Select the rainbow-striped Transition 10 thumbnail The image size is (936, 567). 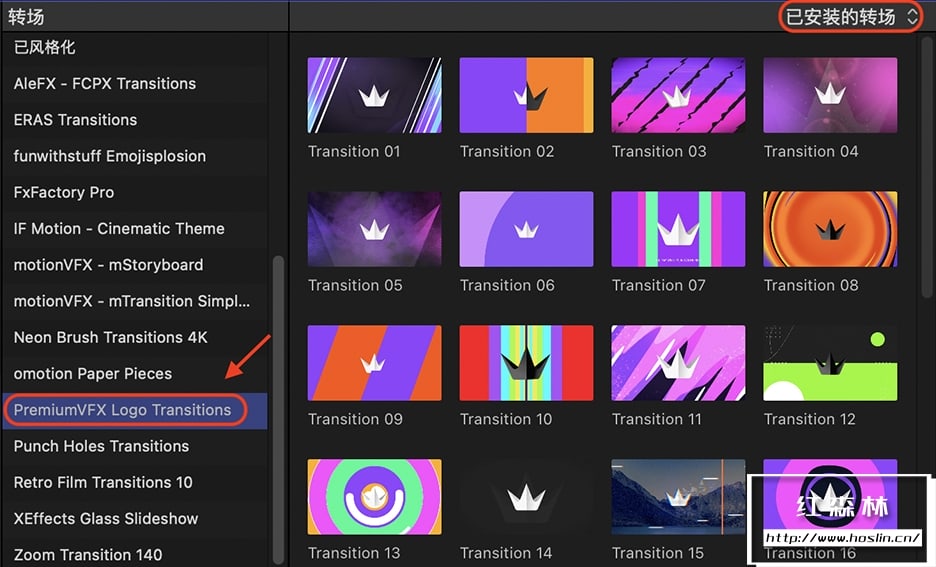coord(526,363)
